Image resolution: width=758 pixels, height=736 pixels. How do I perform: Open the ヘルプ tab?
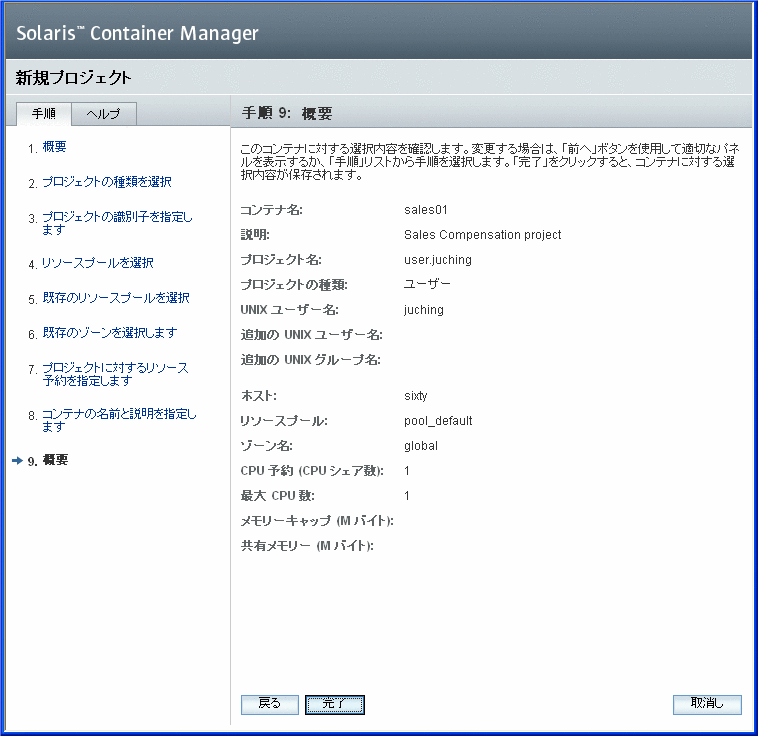103,114
